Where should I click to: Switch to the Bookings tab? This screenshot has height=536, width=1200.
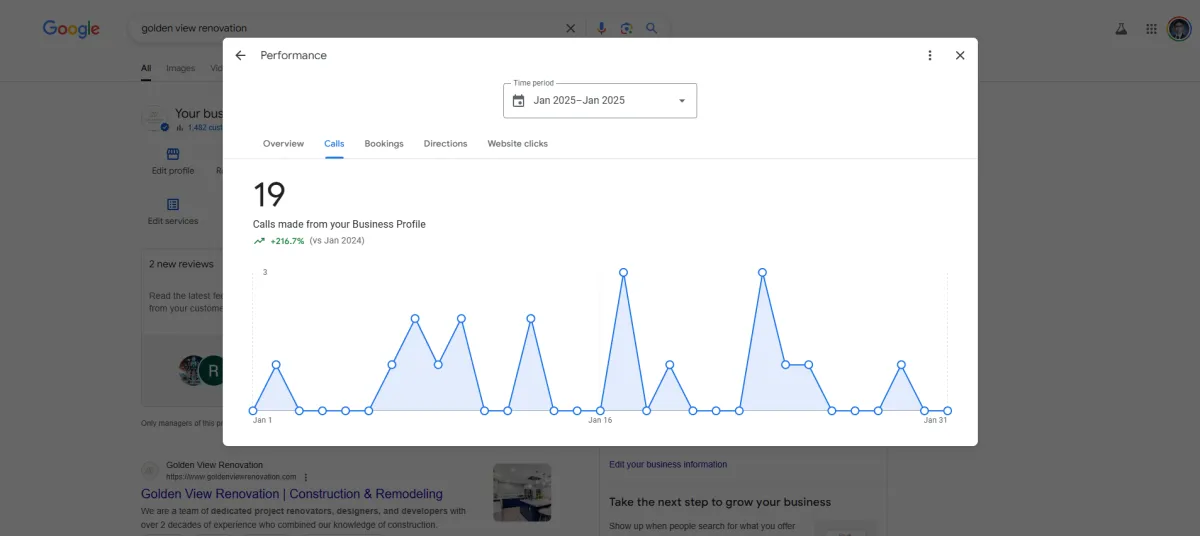click(x=384, y=144)
